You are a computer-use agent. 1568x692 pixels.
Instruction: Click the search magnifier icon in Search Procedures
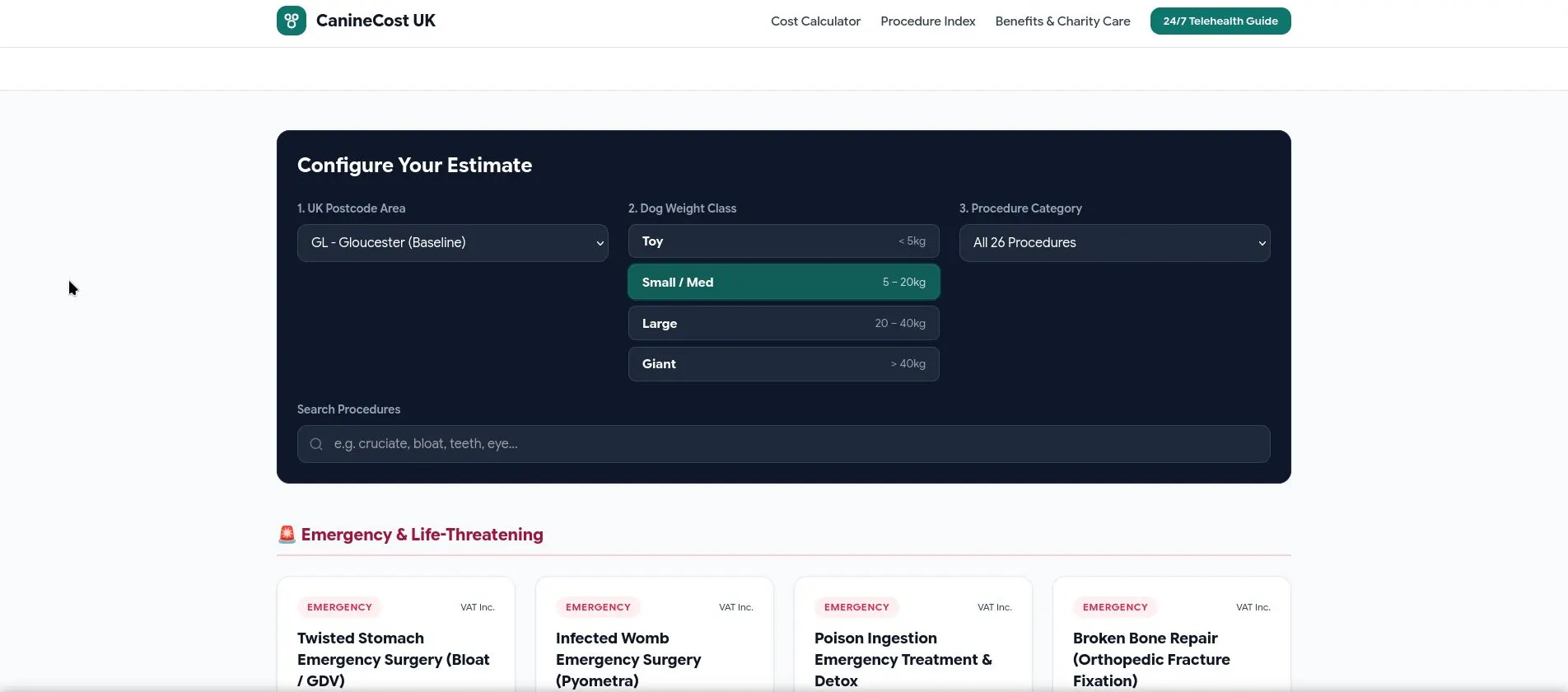[316, 444]
